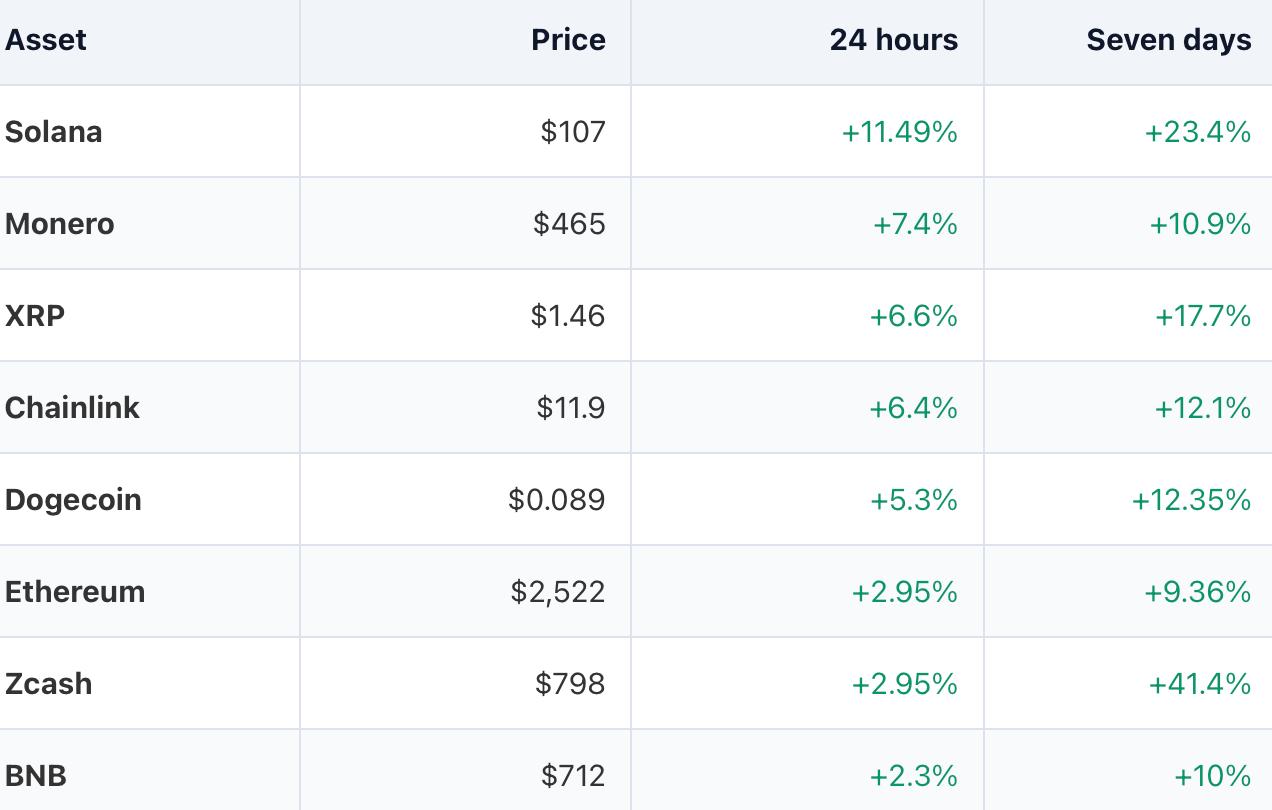The image size is (1272, 810).
Task: Select the Ethereum asset name
Action: (75, 592)
